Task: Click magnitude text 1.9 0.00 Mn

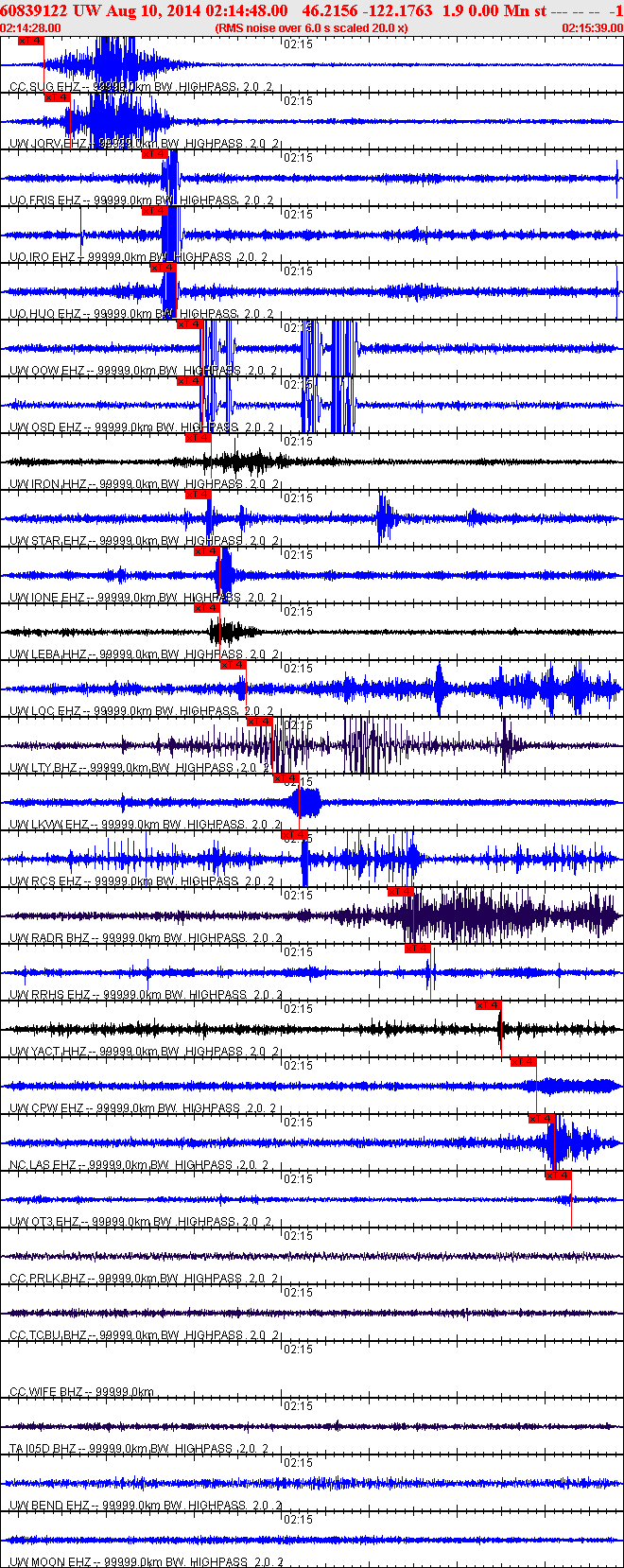Action: point(485,10)
